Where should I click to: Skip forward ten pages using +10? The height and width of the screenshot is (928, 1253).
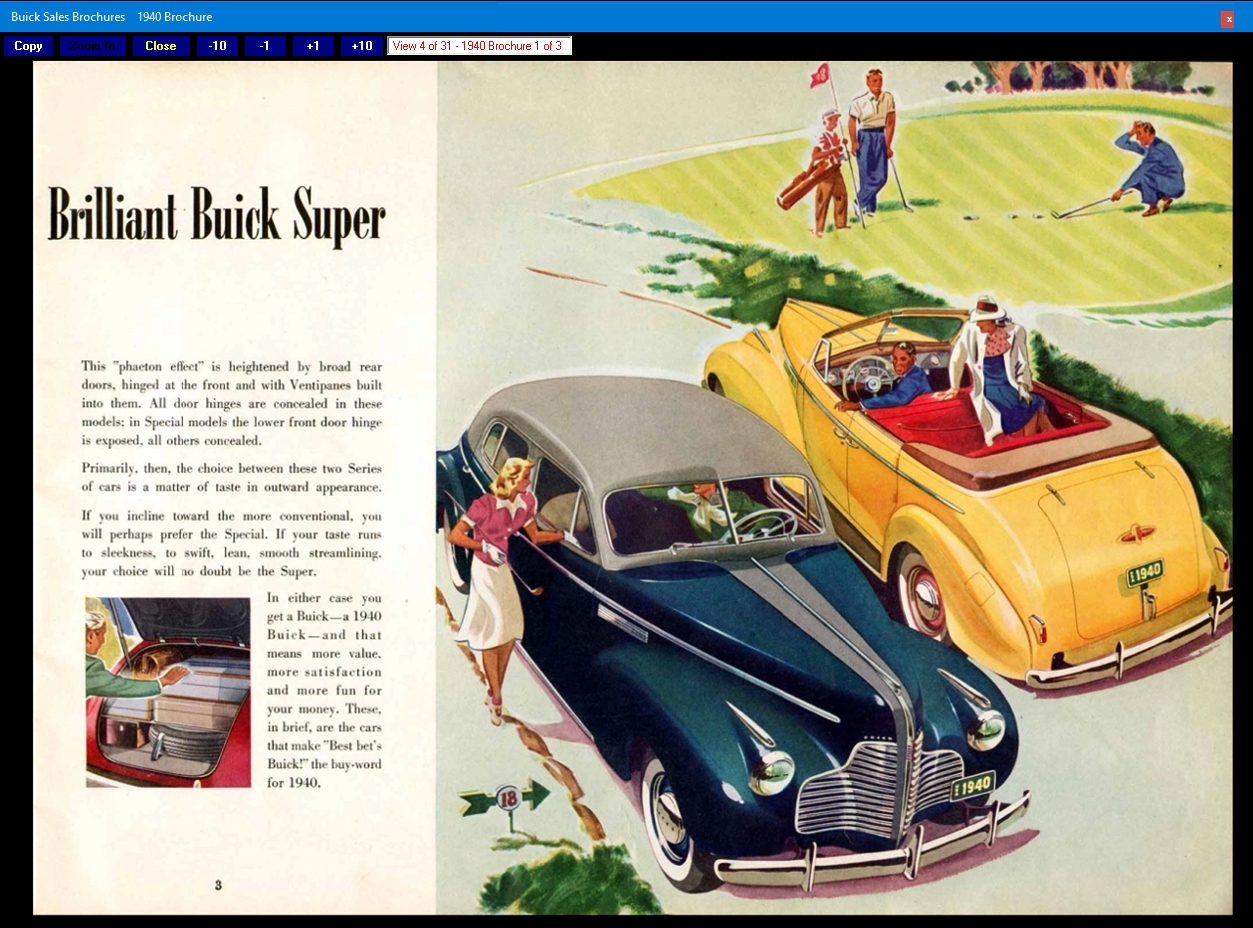[x=362, y=46]
